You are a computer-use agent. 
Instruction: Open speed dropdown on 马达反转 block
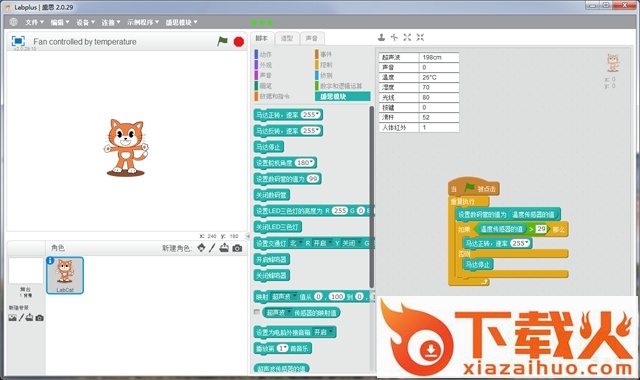[317, 131]
